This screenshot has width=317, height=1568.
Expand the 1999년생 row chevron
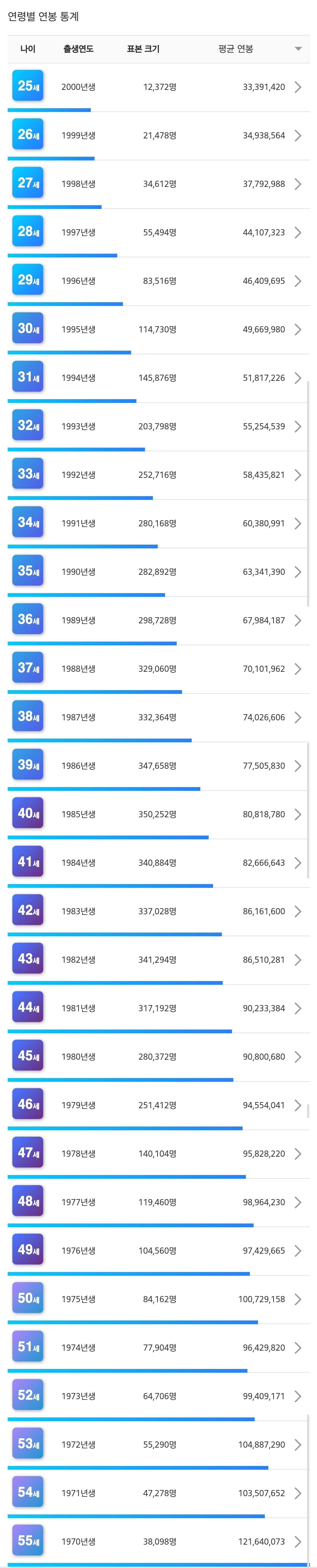298,135
